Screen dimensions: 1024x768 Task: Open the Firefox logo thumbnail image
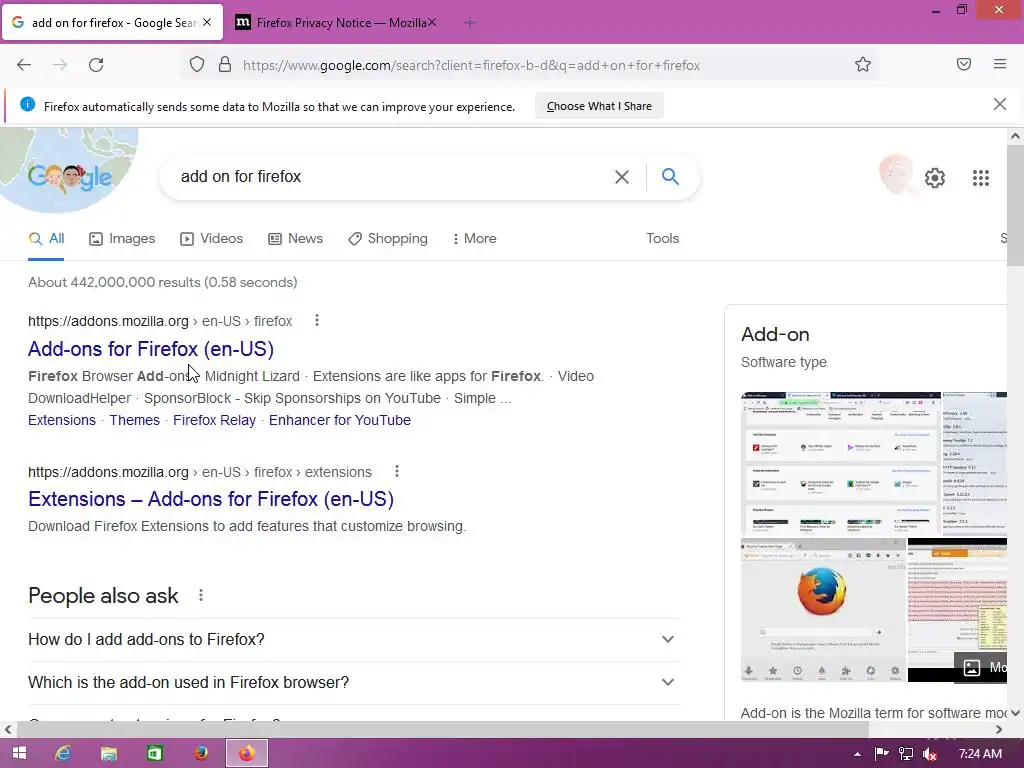[823, 611]
